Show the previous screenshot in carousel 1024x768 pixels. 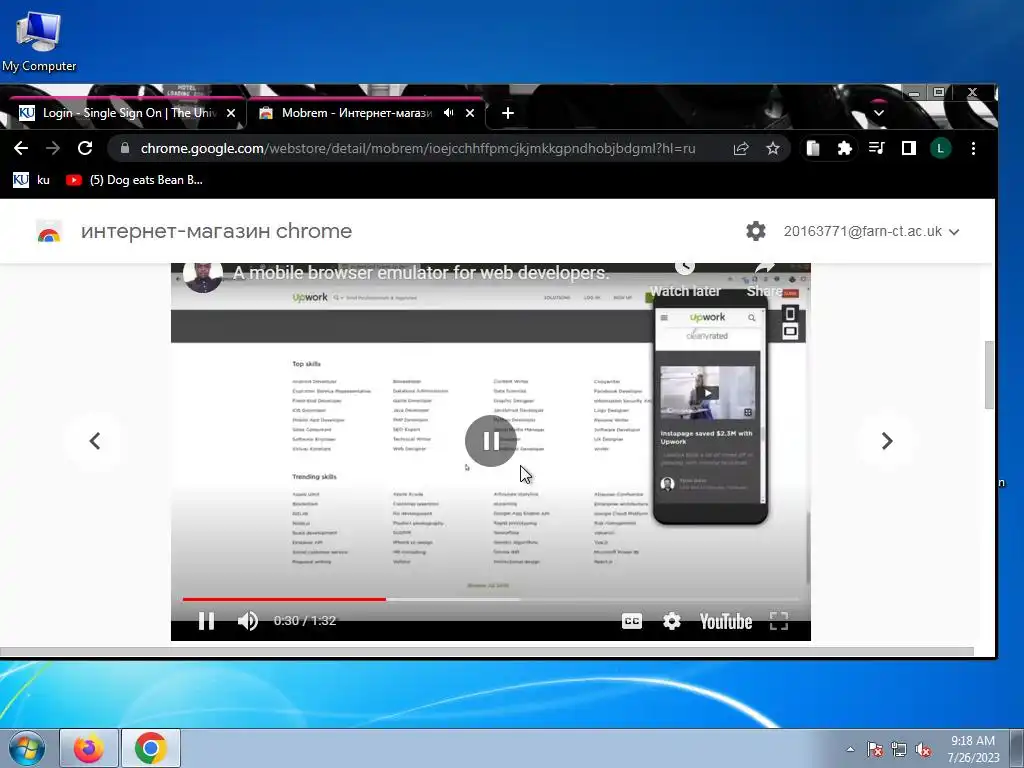pos(95,441)
